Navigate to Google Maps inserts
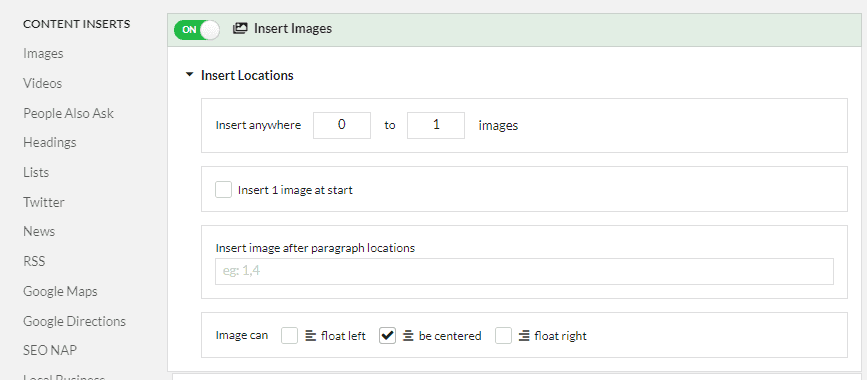 coord(60,291)
